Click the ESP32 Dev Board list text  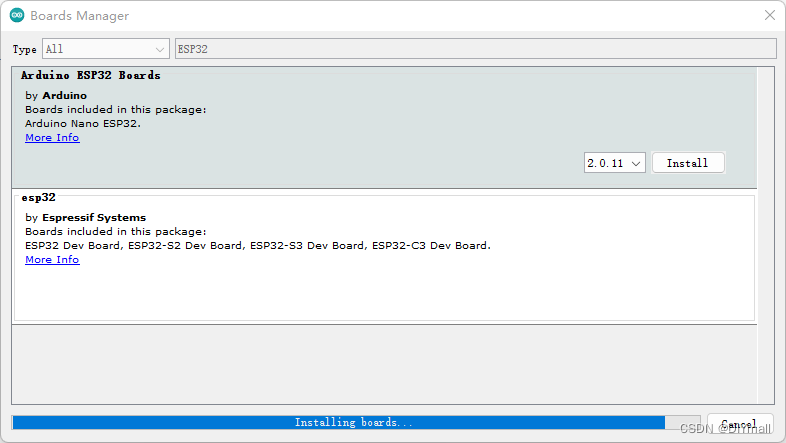coord(258,246)
